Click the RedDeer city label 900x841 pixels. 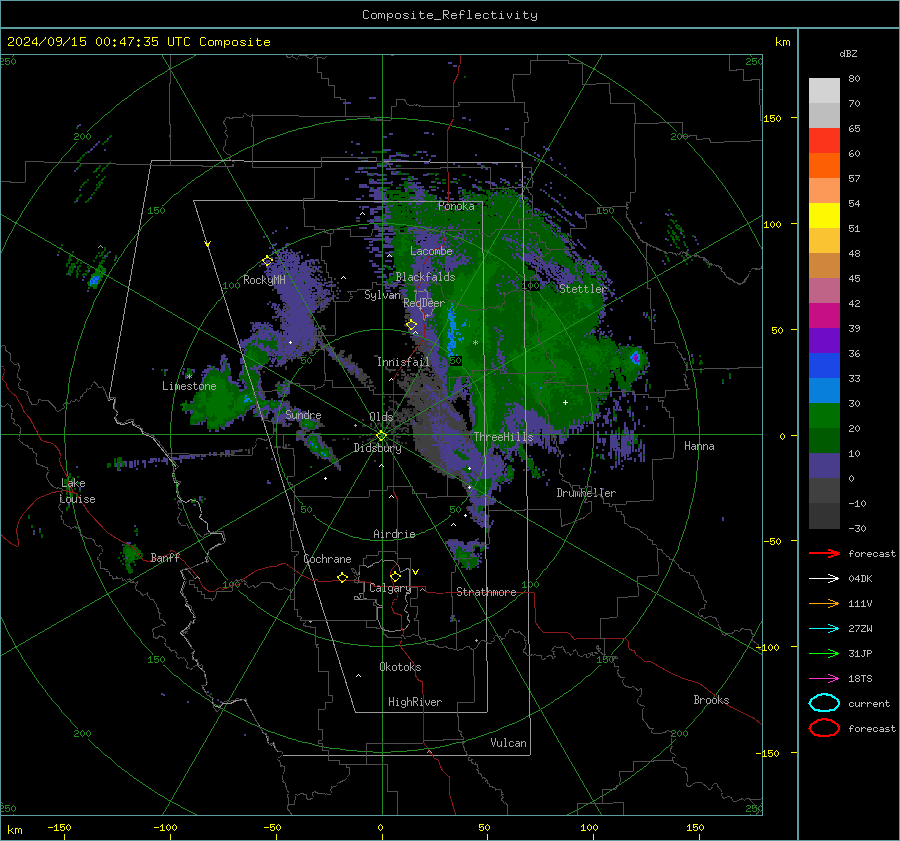point(424,303)
